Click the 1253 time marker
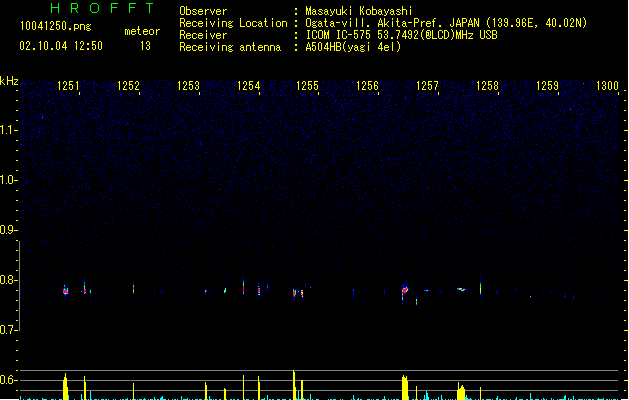The image size is (629, 400). [188, 86]
